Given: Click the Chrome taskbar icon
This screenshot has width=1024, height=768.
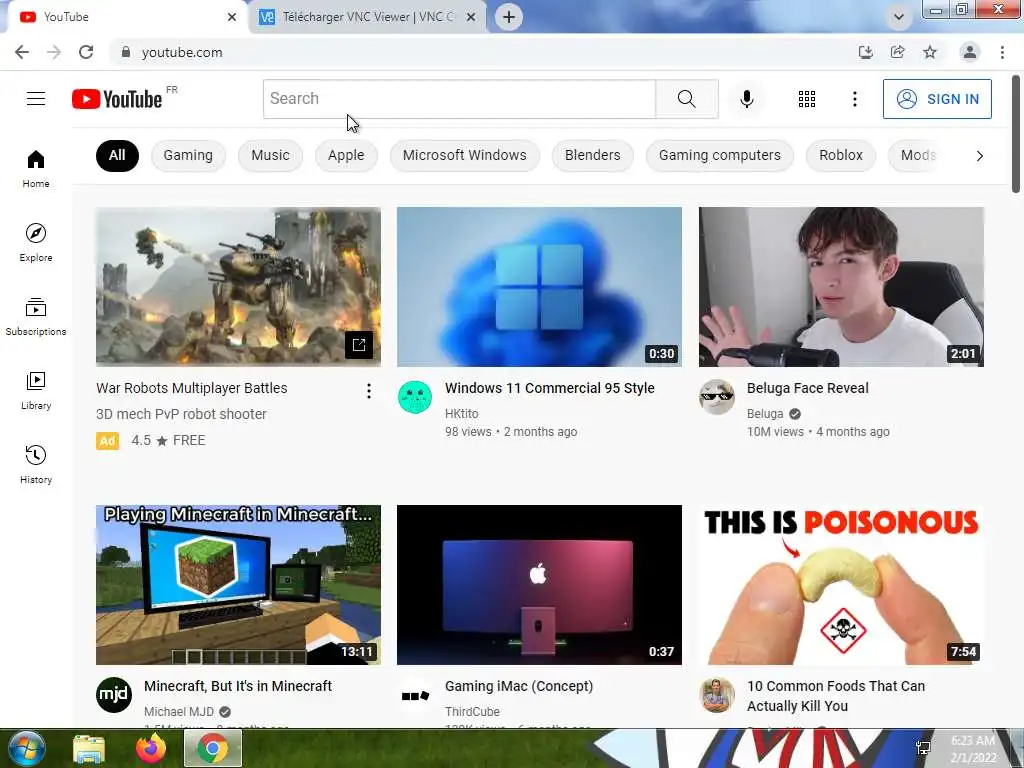Looking at the screenshot, I should coord(213,748).
